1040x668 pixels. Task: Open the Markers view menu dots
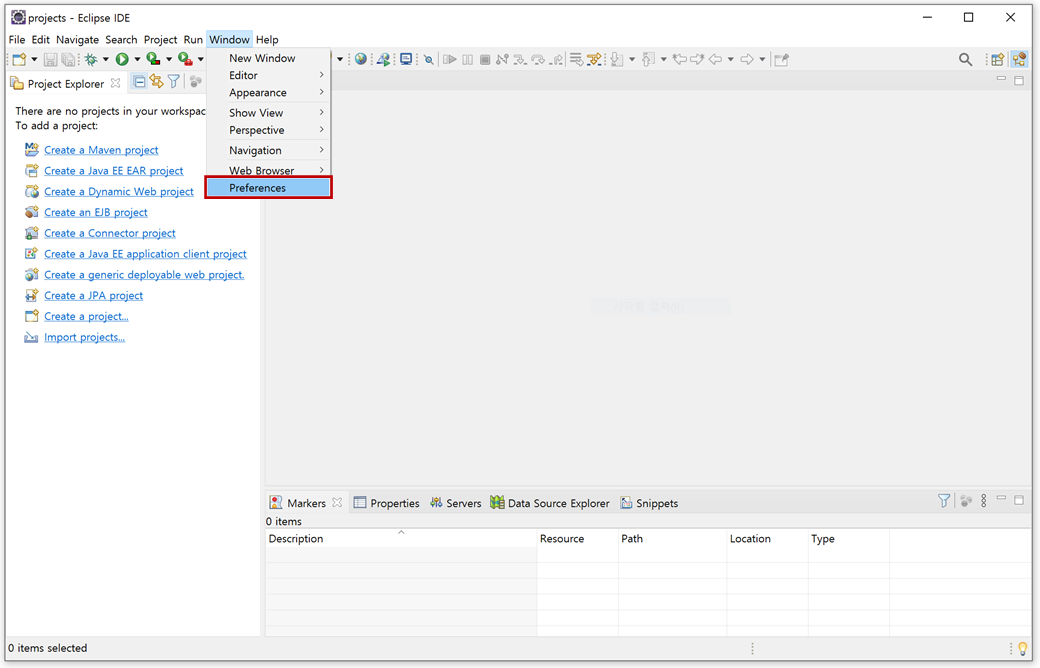click(x=984, y=501)
